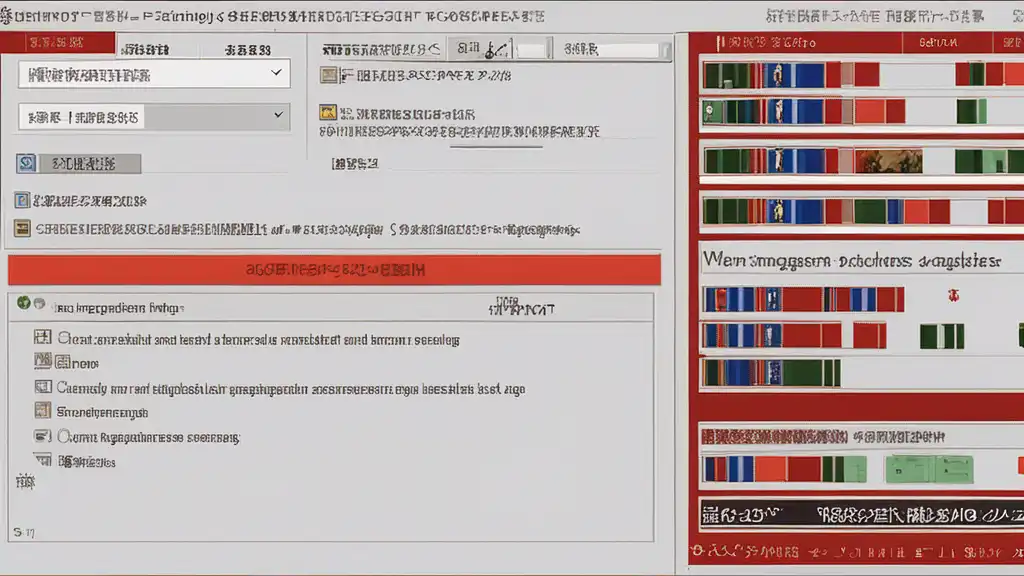Click the brown striped icon above the red bar
This screenshot has height=576, width=1024.
22,228
